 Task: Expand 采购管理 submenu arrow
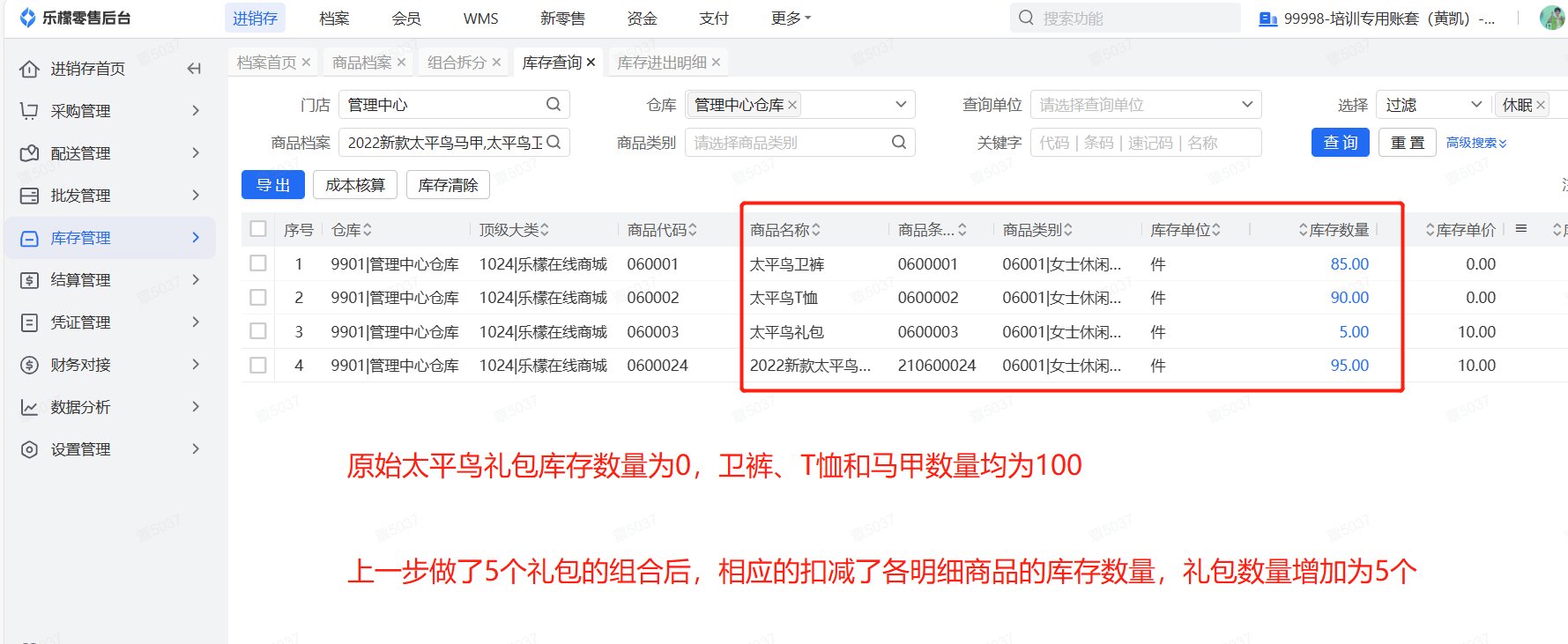pos(196,110)
